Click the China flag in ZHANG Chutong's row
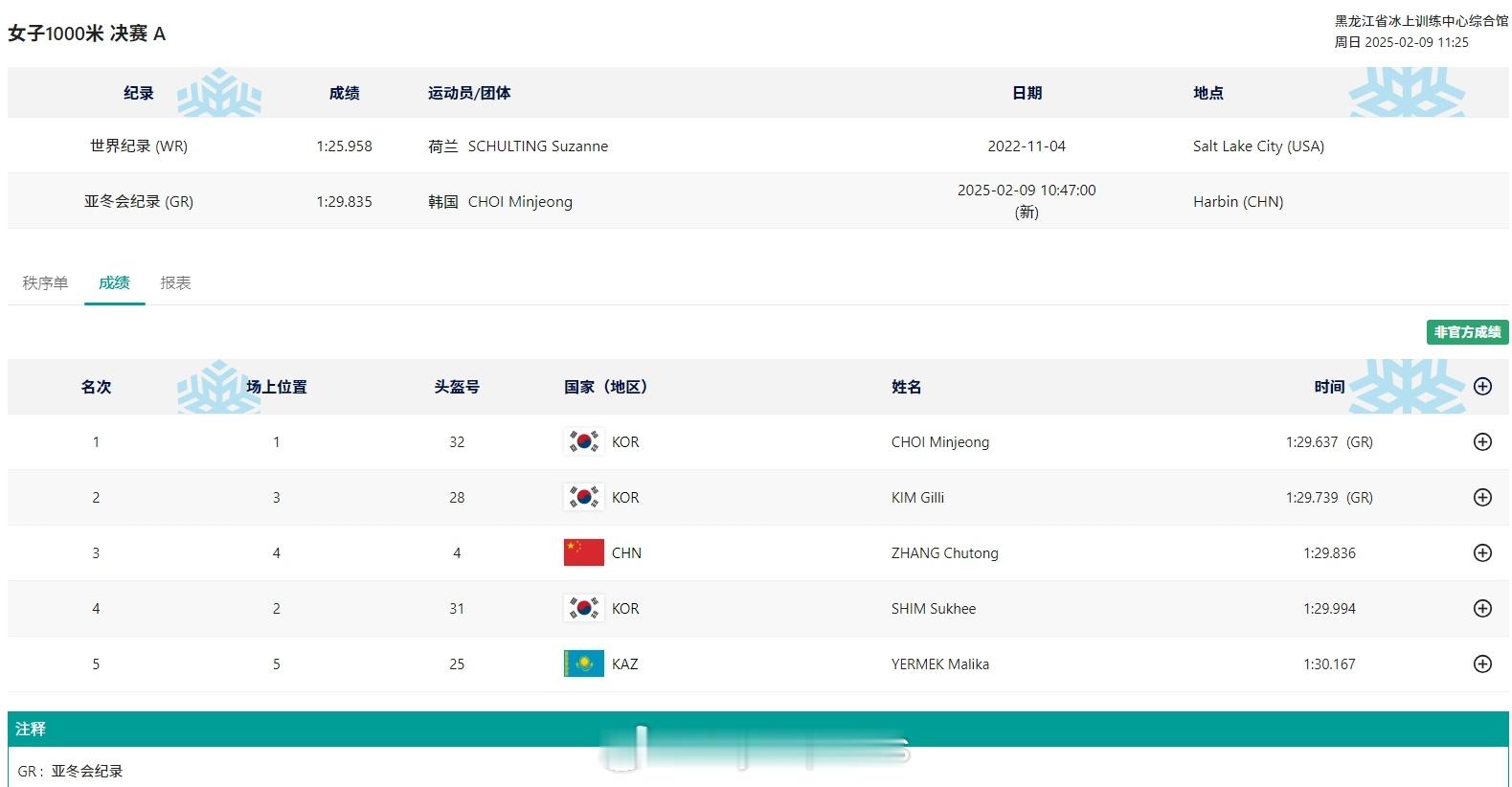This screenshot has width=1512, height=787. (x=583, y=552)
